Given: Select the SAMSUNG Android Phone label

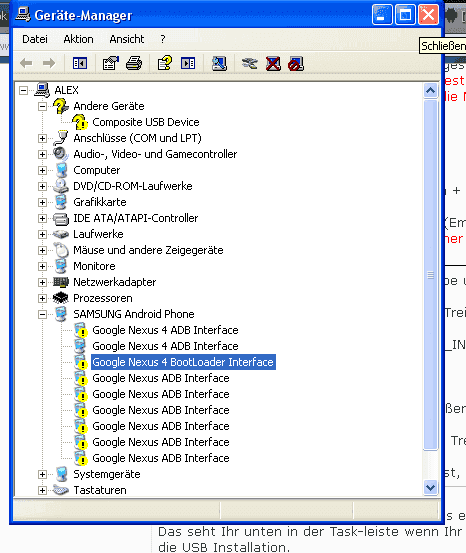Looking at the screenshot, I should tap(134, 314).
